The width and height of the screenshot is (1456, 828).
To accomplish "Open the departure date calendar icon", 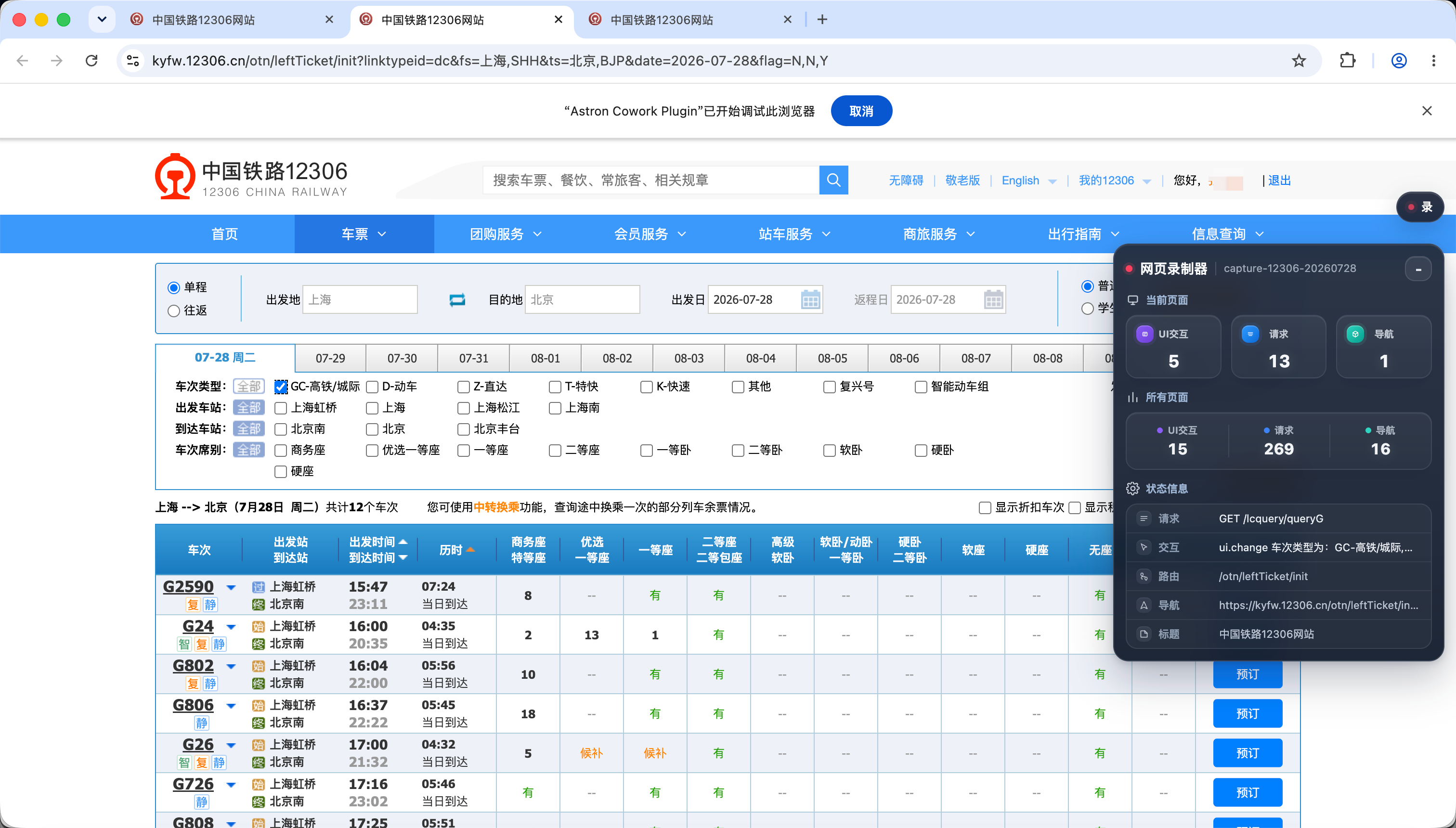I will 810,300.
